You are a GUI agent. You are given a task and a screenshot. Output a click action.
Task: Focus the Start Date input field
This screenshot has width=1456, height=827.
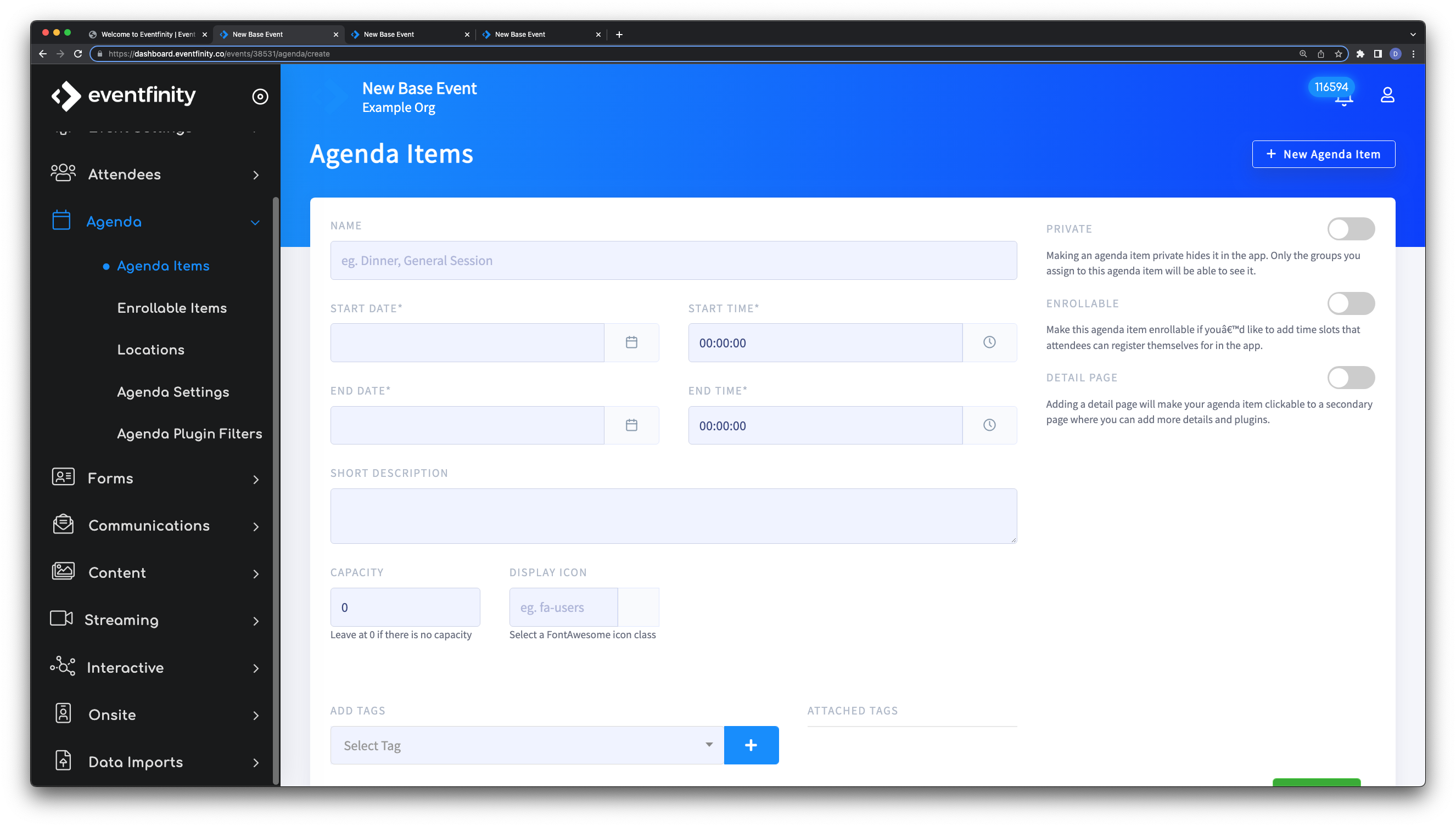(x=467, y=342)
